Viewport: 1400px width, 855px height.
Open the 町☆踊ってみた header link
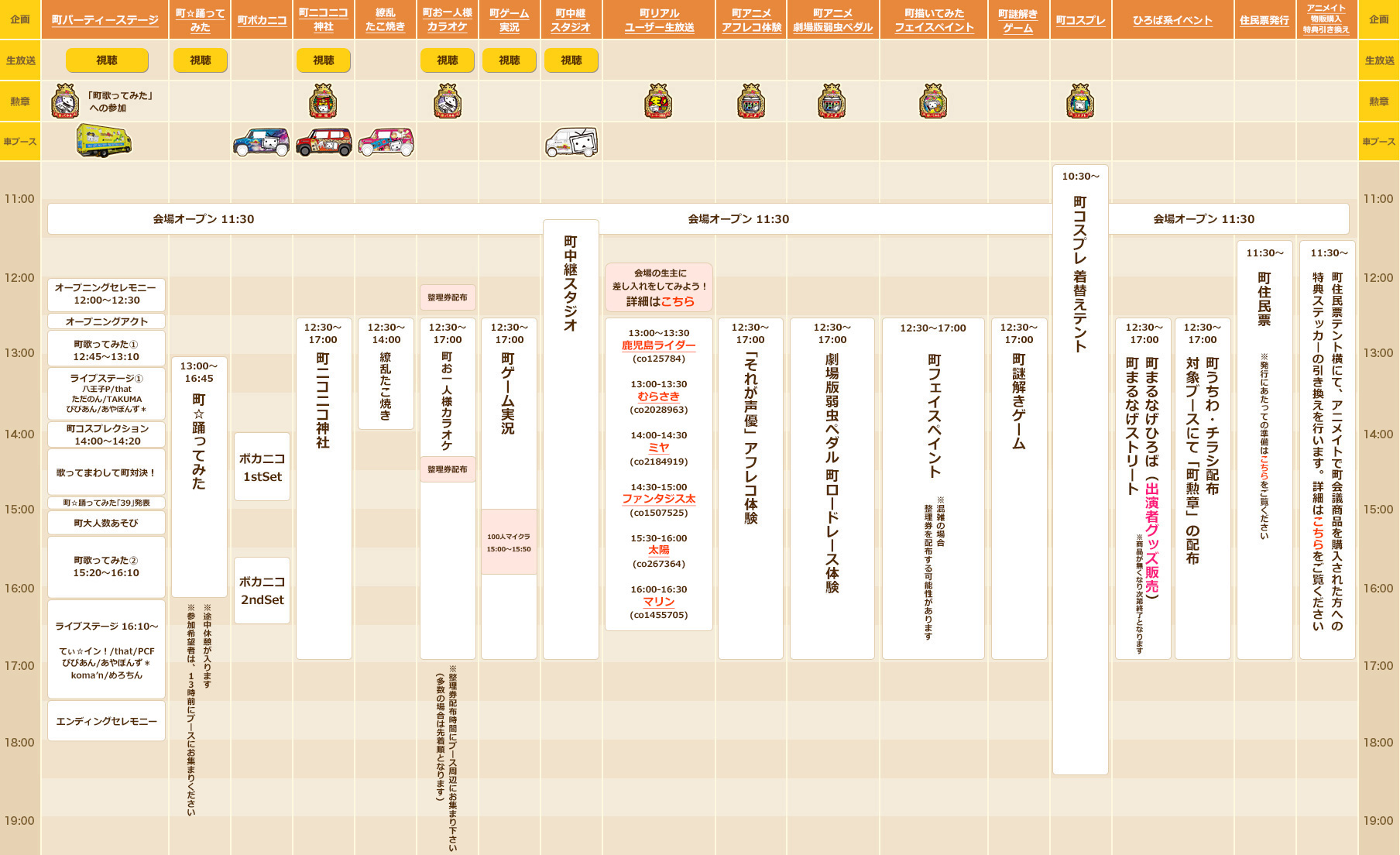[200, 20]
